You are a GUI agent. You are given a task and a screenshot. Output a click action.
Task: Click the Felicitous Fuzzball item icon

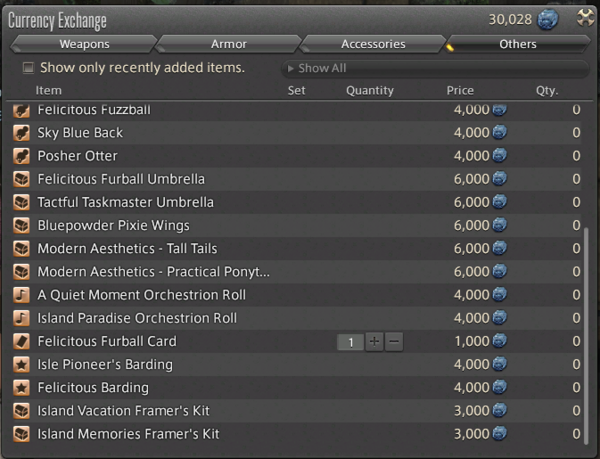coord(21,110)
